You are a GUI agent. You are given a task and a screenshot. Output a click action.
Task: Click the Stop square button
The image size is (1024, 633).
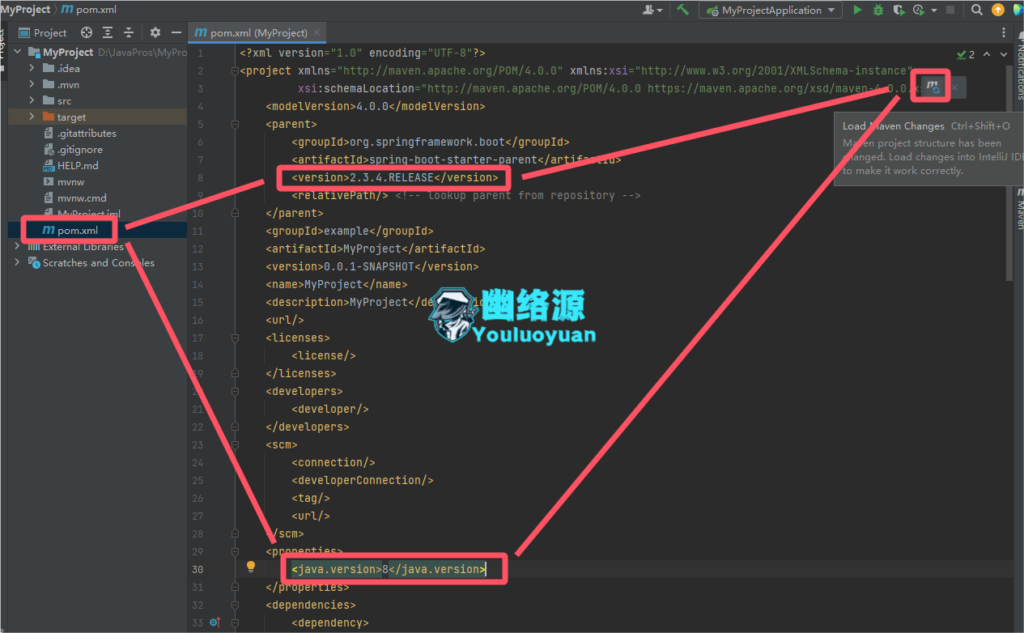[950, 10]
